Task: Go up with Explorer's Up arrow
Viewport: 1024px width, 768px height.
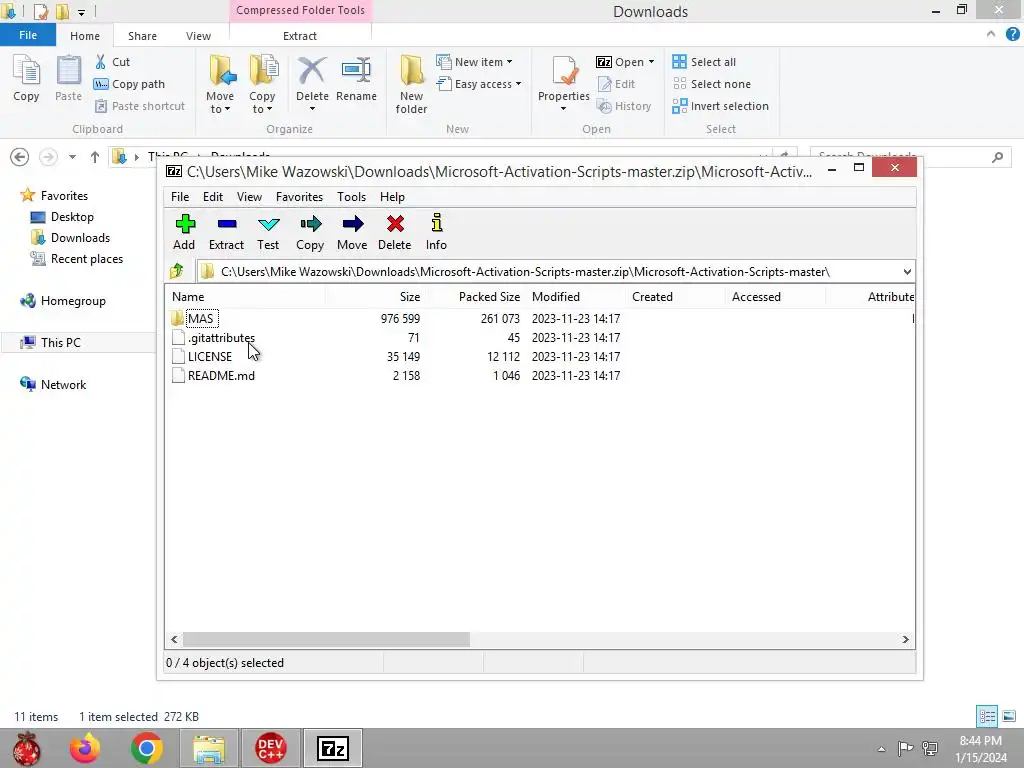Action: tap(95, 157)
